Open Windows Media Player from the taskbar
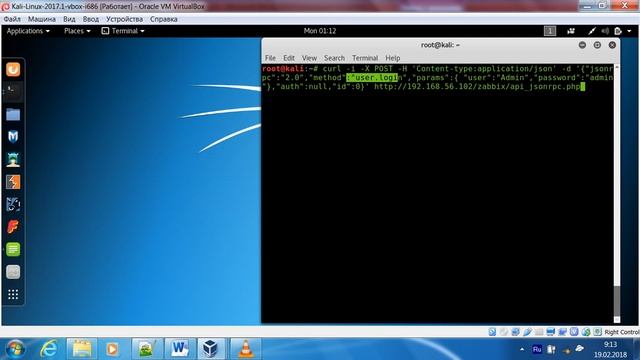 click(x=112, y=349)
